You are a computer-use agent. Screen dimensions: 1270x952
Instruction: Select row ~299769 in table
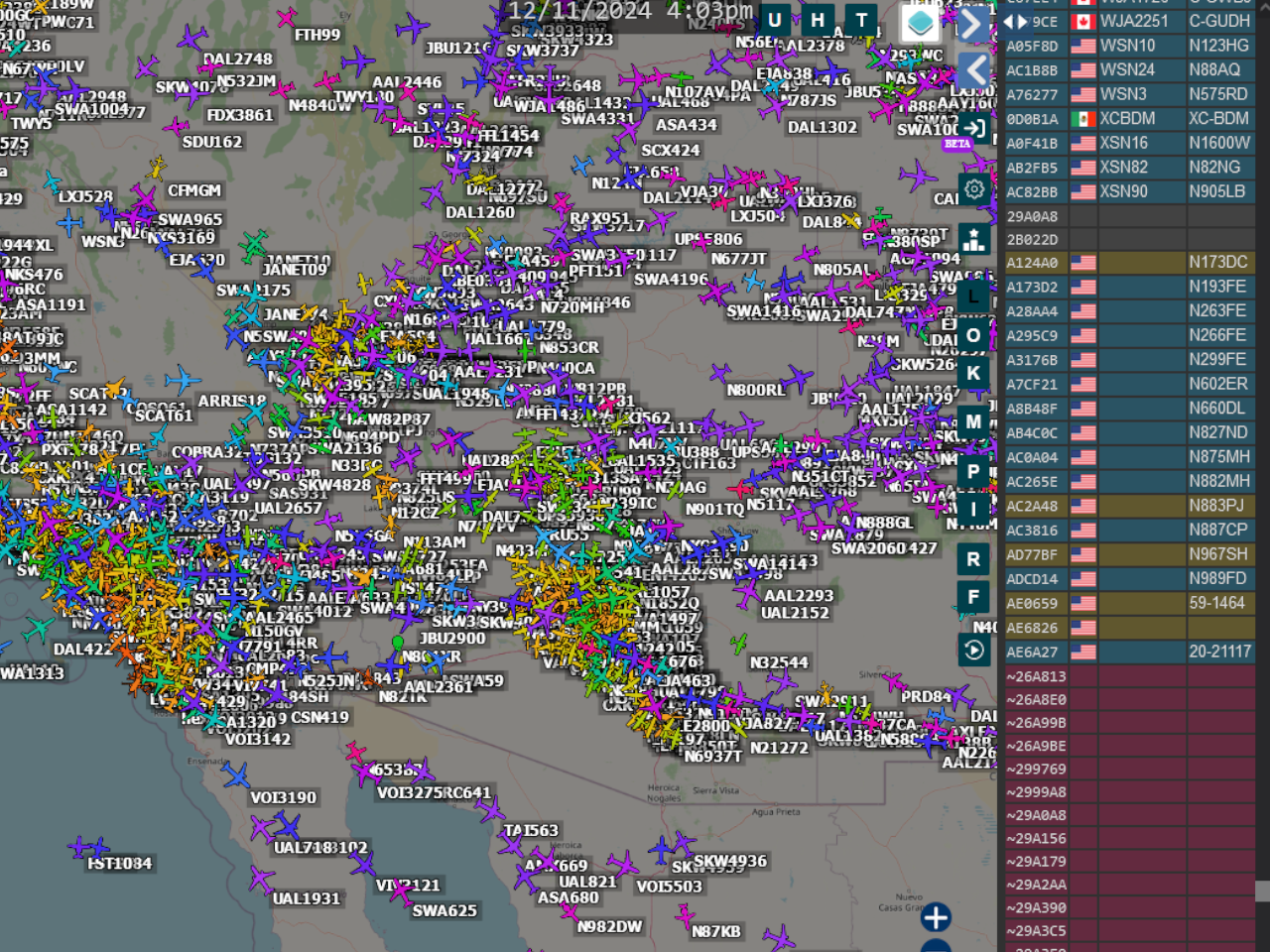[1129, 769]
